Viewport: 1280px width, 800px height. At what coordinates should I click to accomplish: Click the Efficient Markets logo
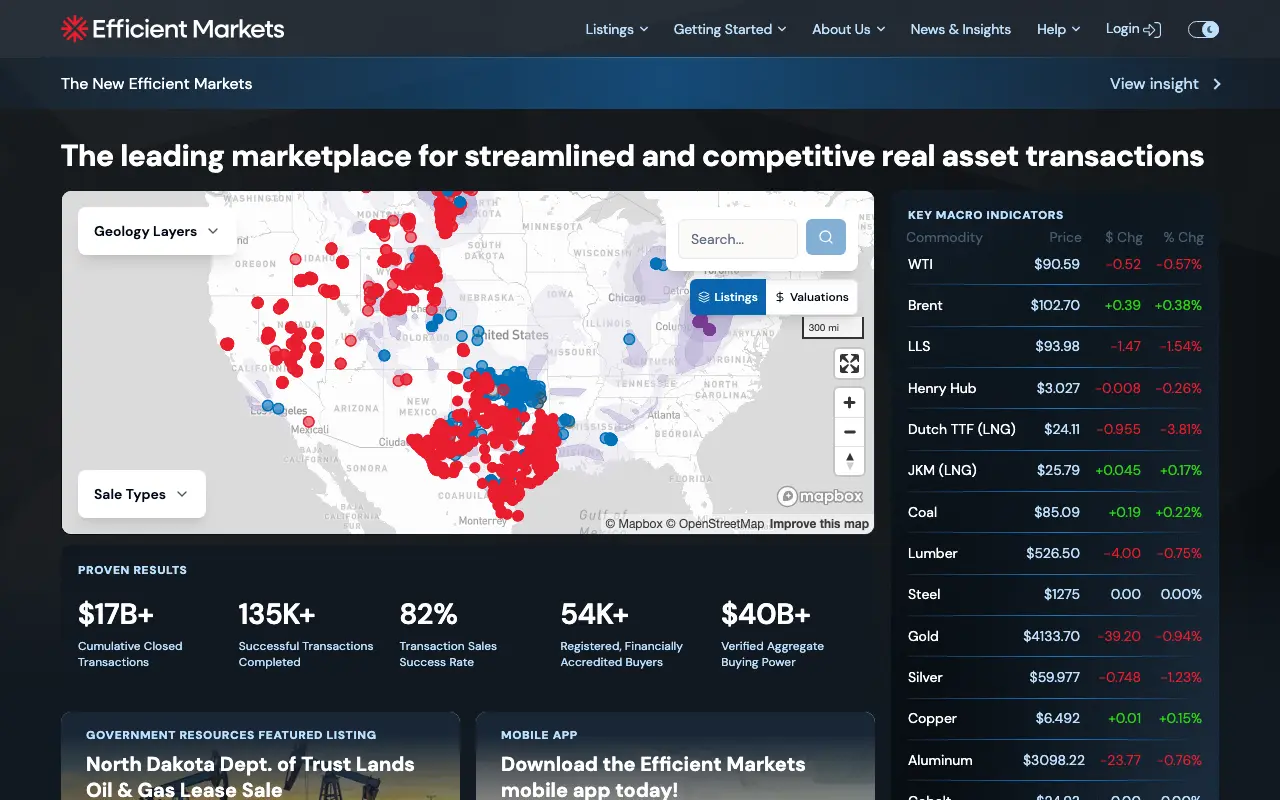click(x=173, y=29)
